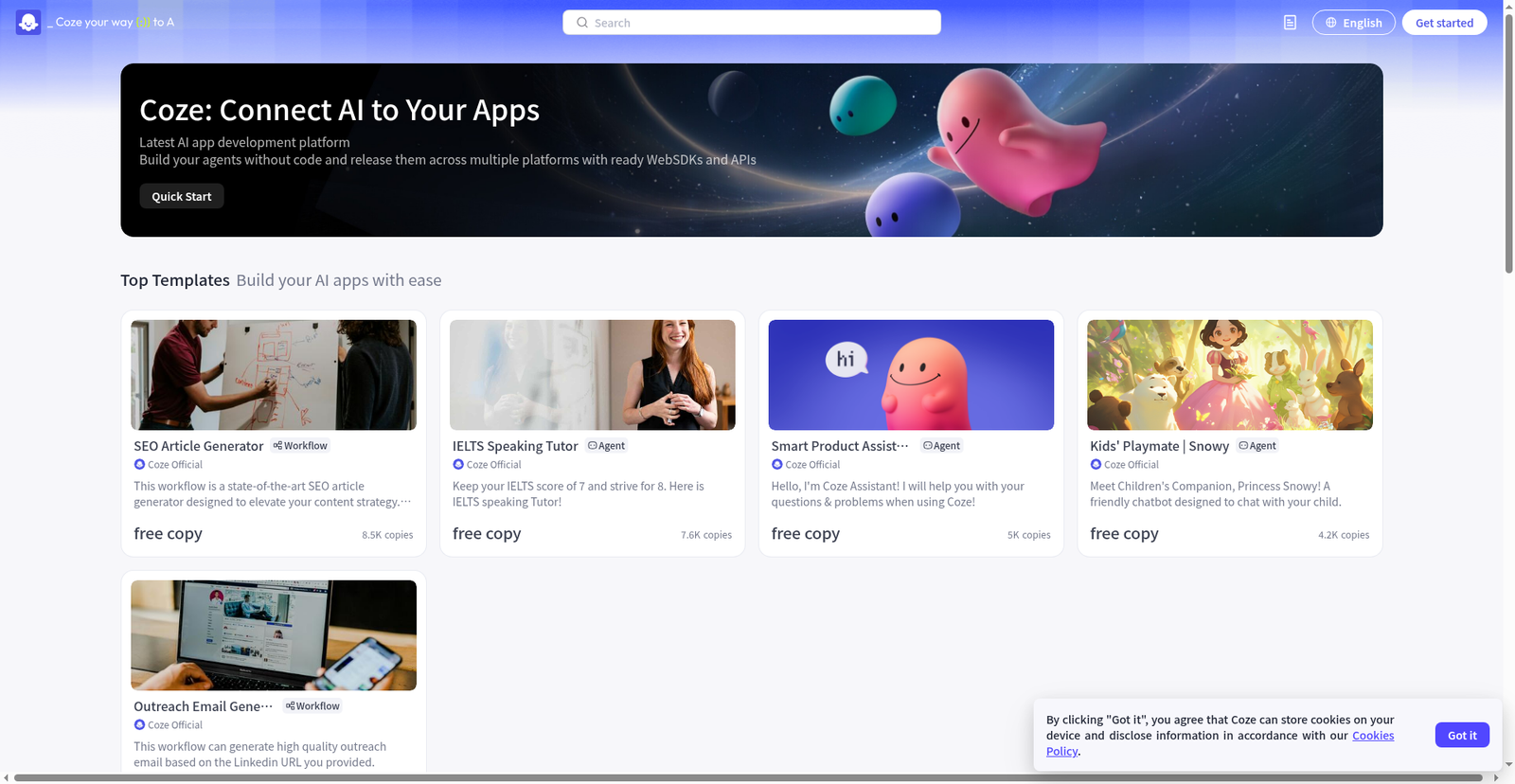Click Coze Official avatar under Kids' Playmate
The width and height of the screenshot is (1515, 784).
(x=1096, y=465)
